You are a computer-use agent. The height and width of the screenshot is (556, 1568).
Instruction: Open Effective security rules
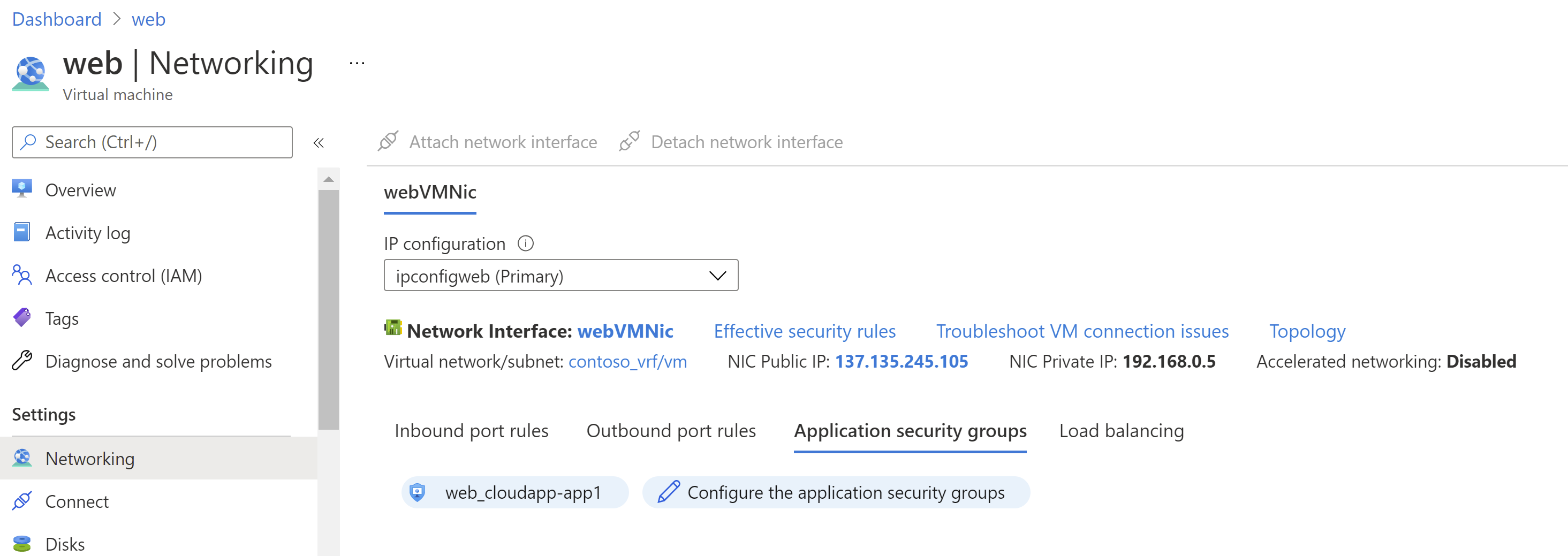point(805,330)
